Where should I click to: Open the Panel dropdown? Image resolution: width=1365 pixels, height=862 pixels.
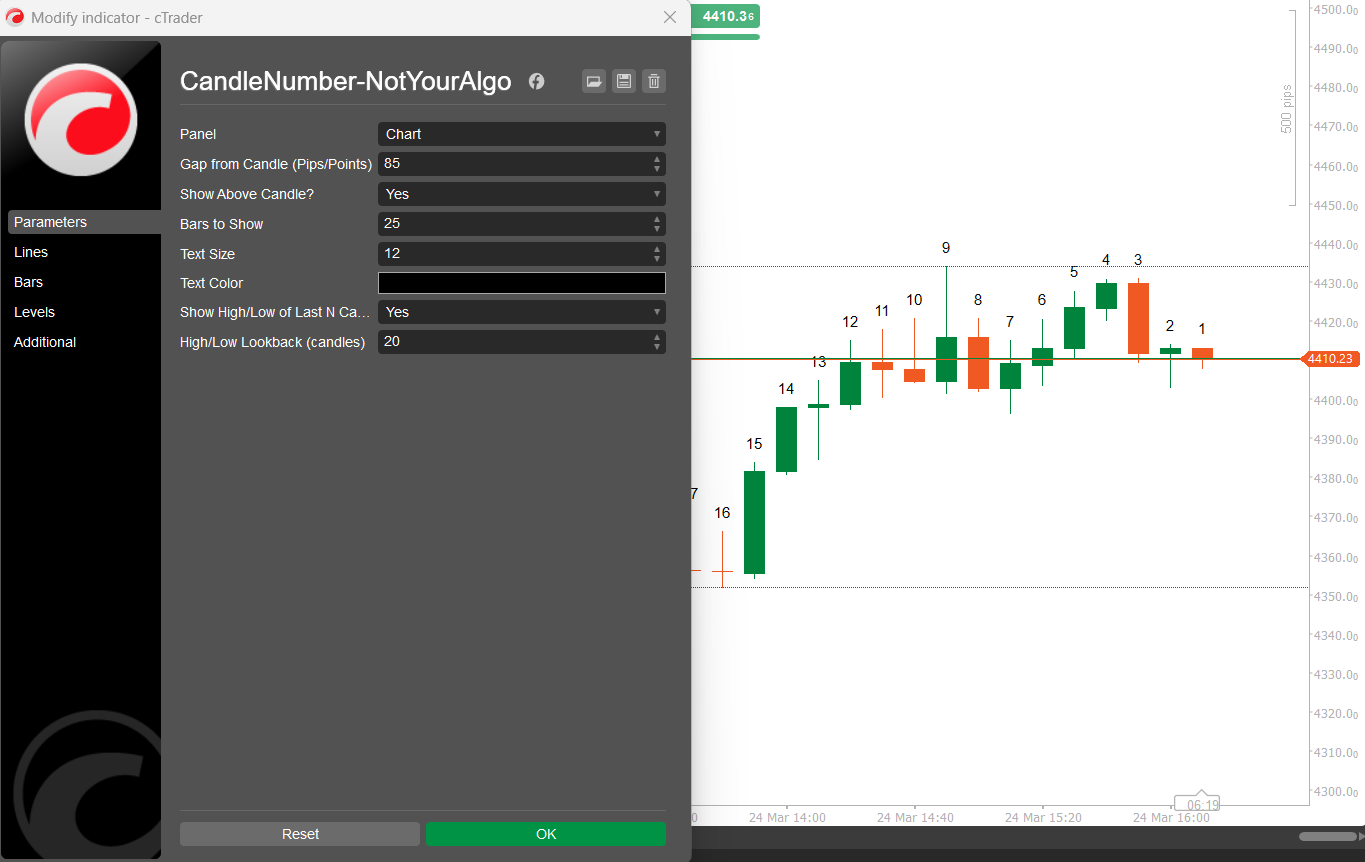[x=521, y=134]
